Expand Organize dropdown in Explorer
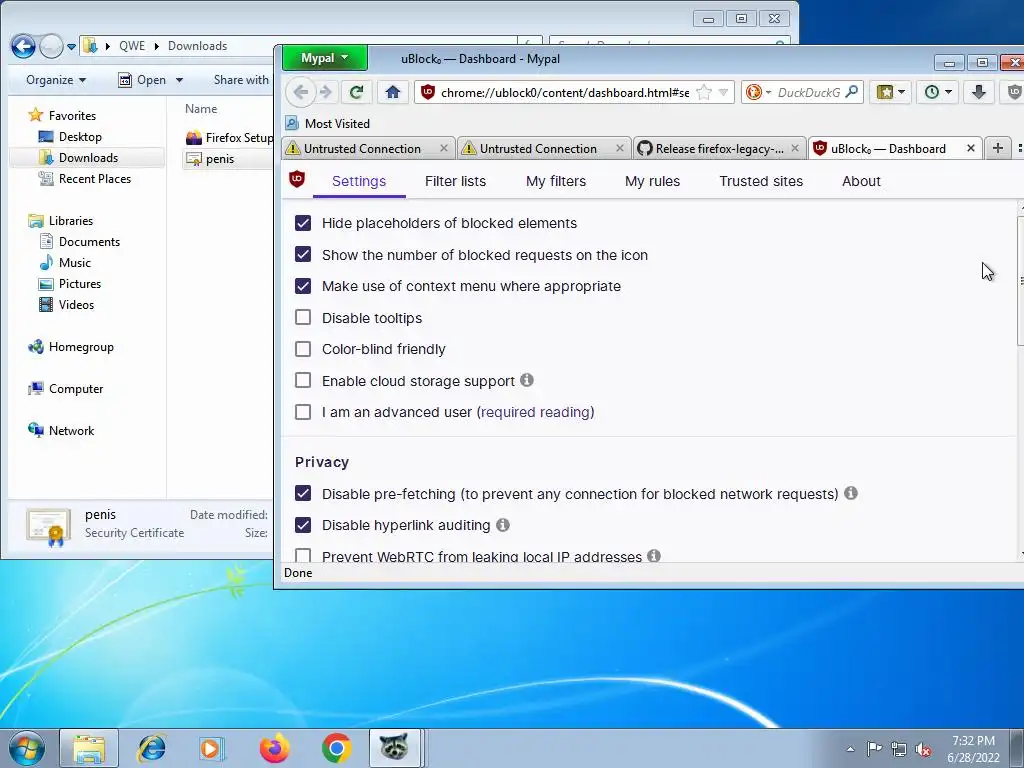 click(56, 80)
